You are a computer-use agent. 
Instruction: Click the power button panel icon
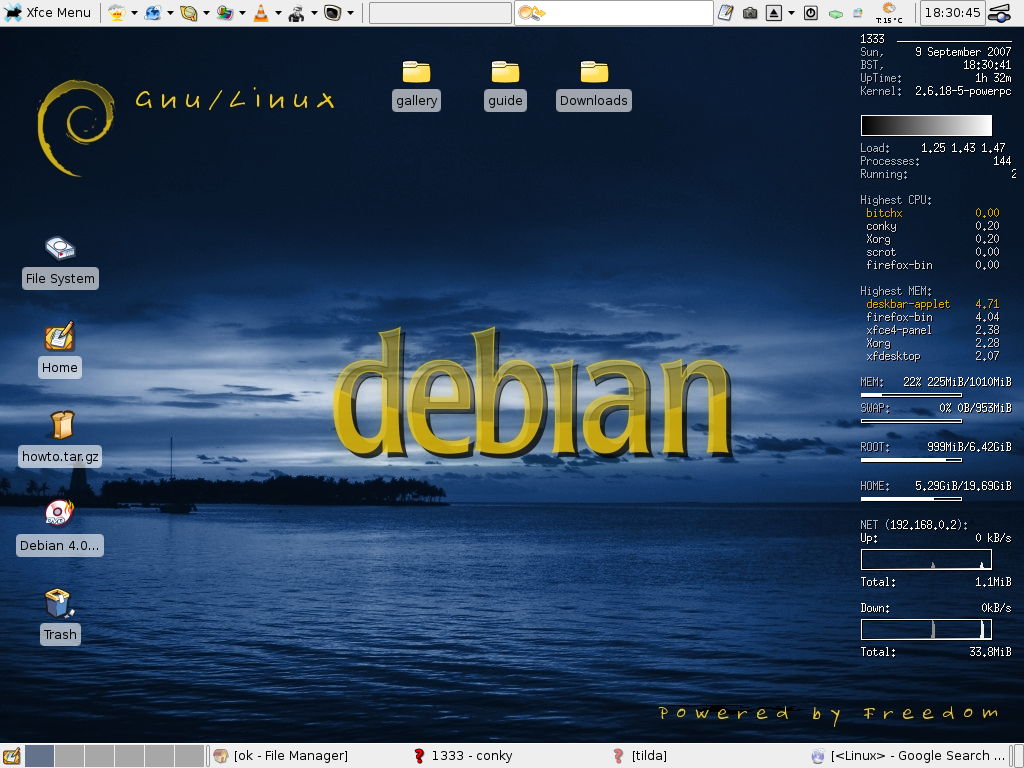[x=810, y=12]
